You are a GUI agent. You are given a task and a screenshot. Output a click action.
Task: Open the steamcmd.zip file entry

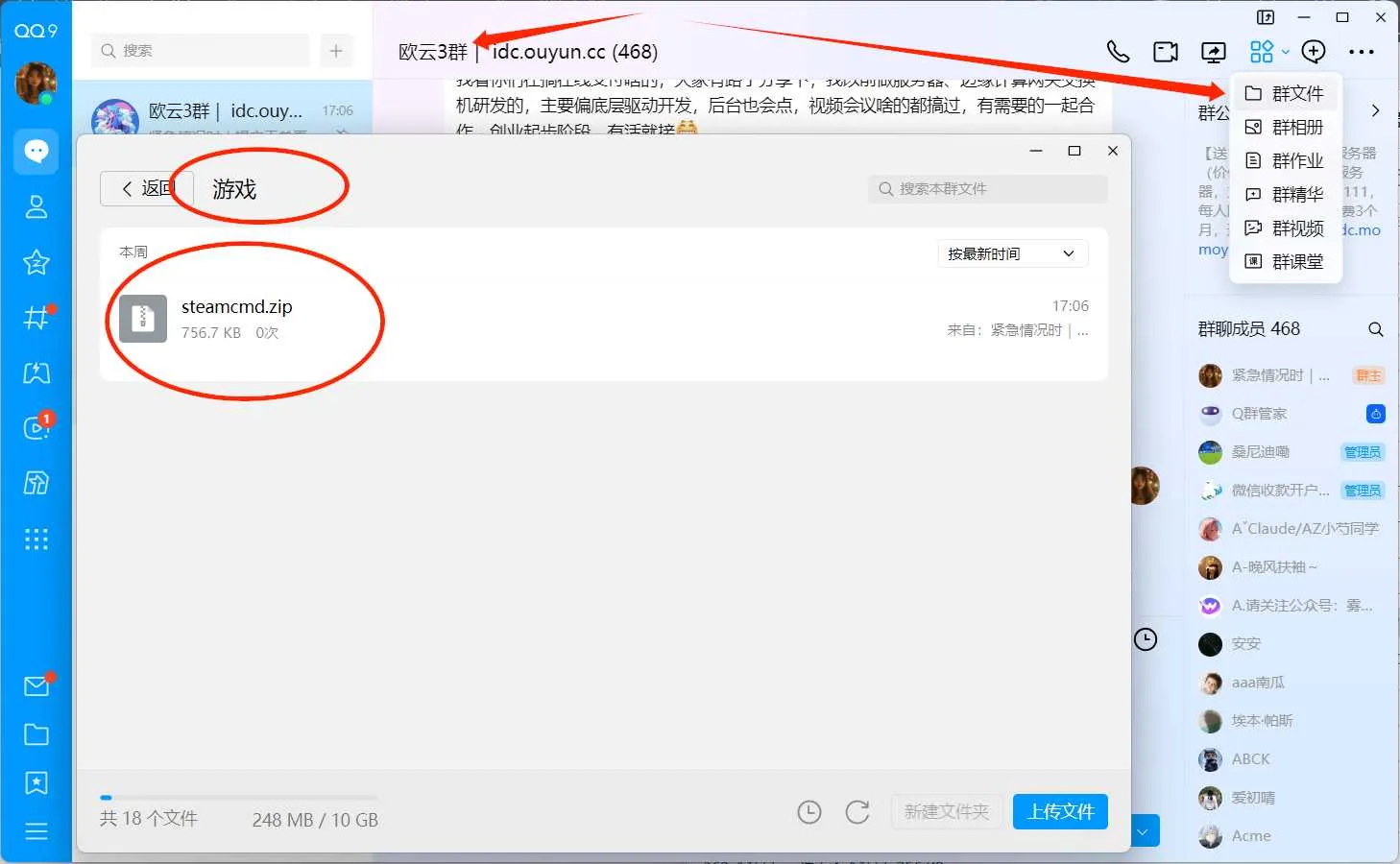tap(604, 319)
